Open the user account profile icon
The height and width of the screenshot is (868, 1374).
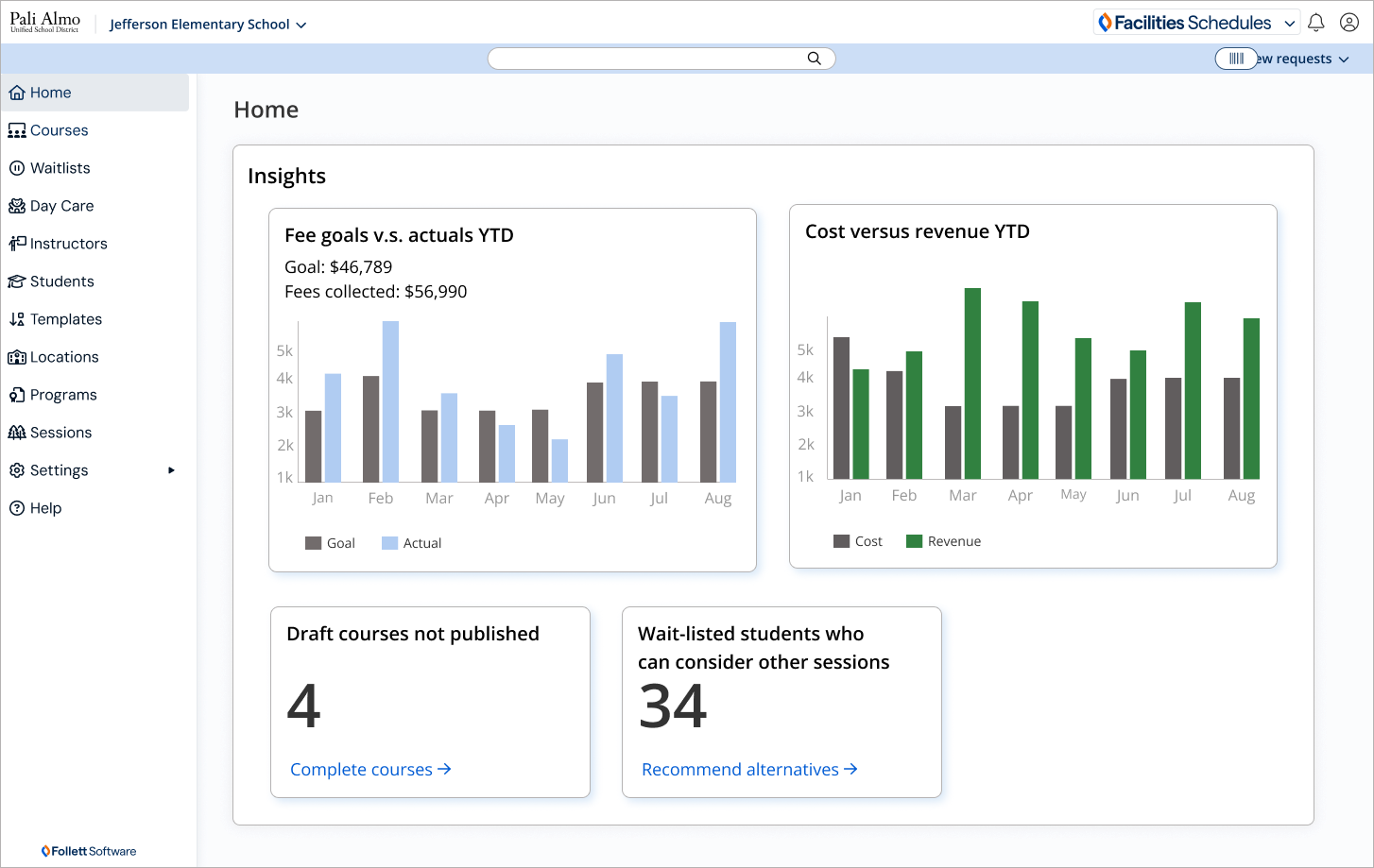point(1349,23)
